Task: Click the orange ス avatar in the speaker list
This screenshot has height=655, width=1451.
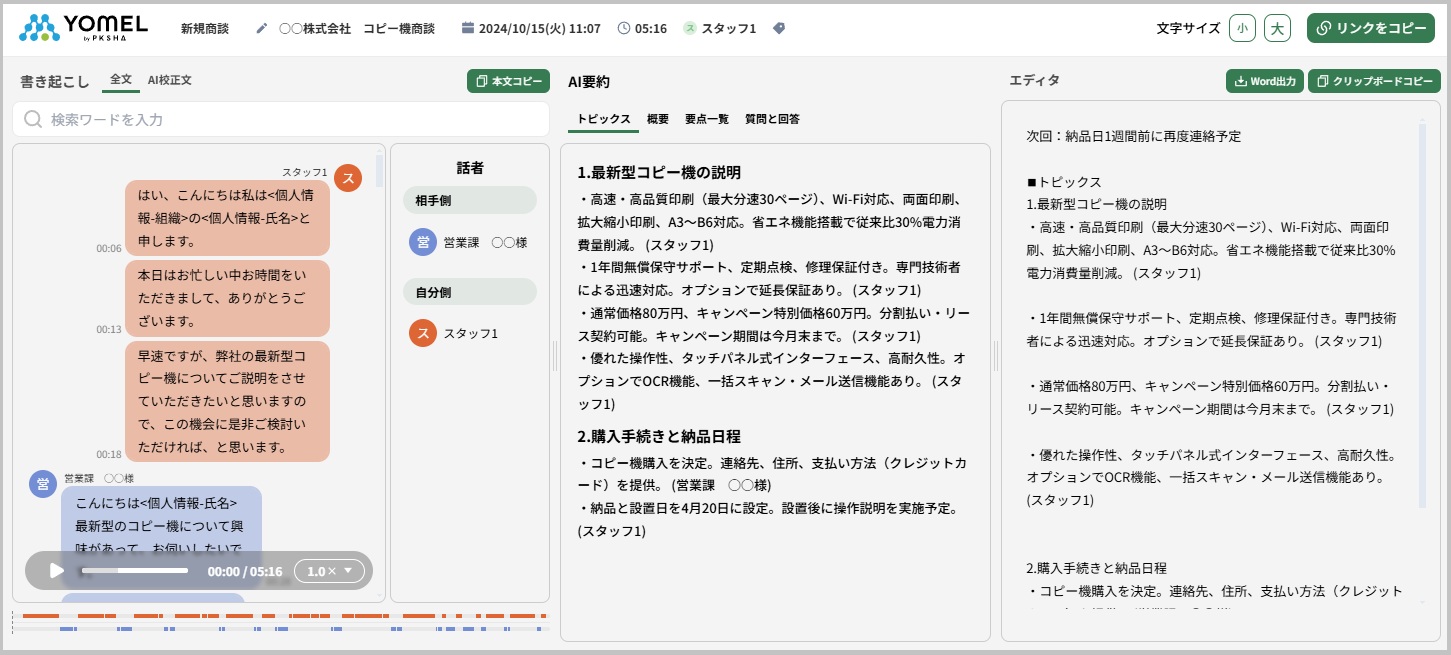Action: click(423, 333)
